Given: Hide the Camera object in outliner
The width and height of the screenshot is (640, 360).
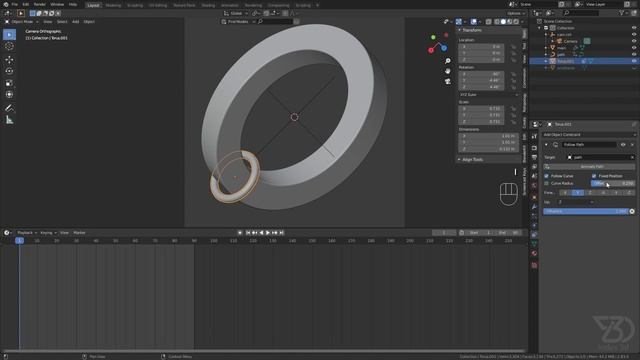Looking at the screenshot, I should [634, 41].
